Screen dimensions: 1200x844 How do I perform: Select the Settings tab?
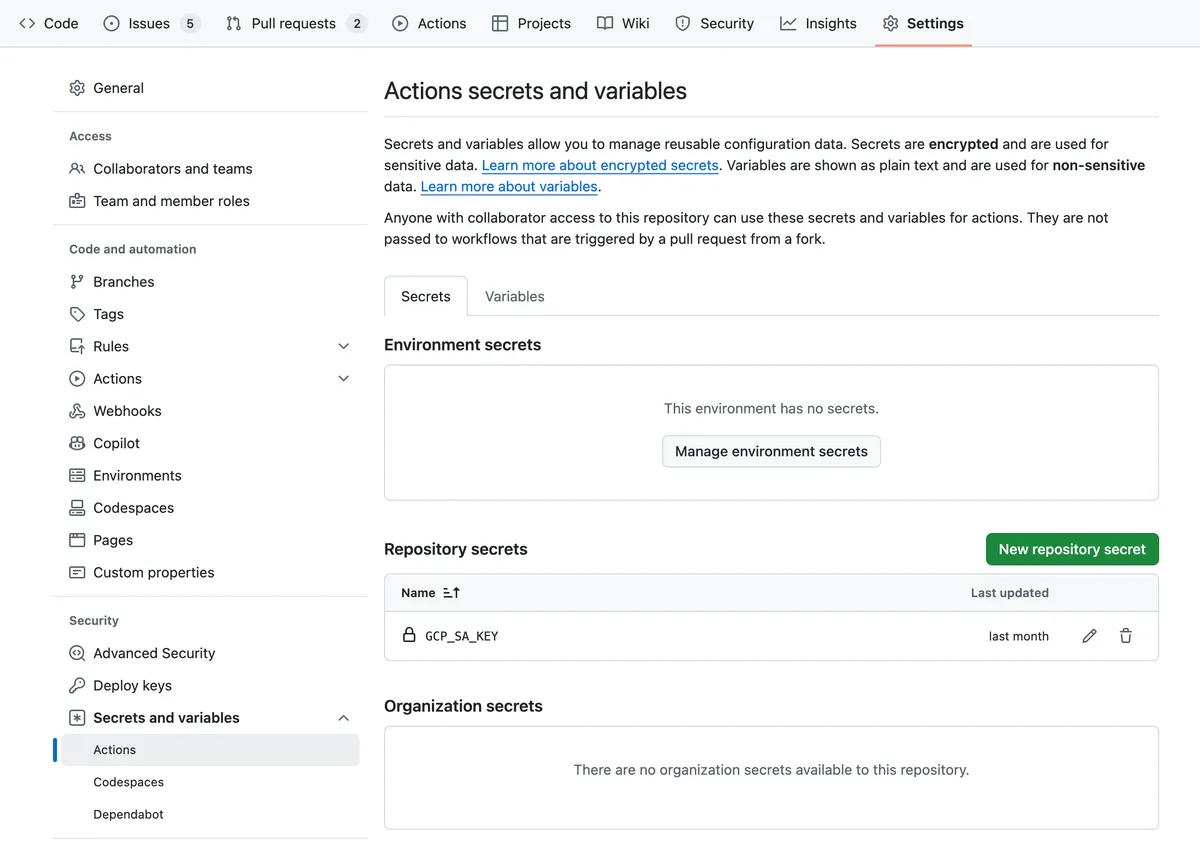[x=923, y=23]
